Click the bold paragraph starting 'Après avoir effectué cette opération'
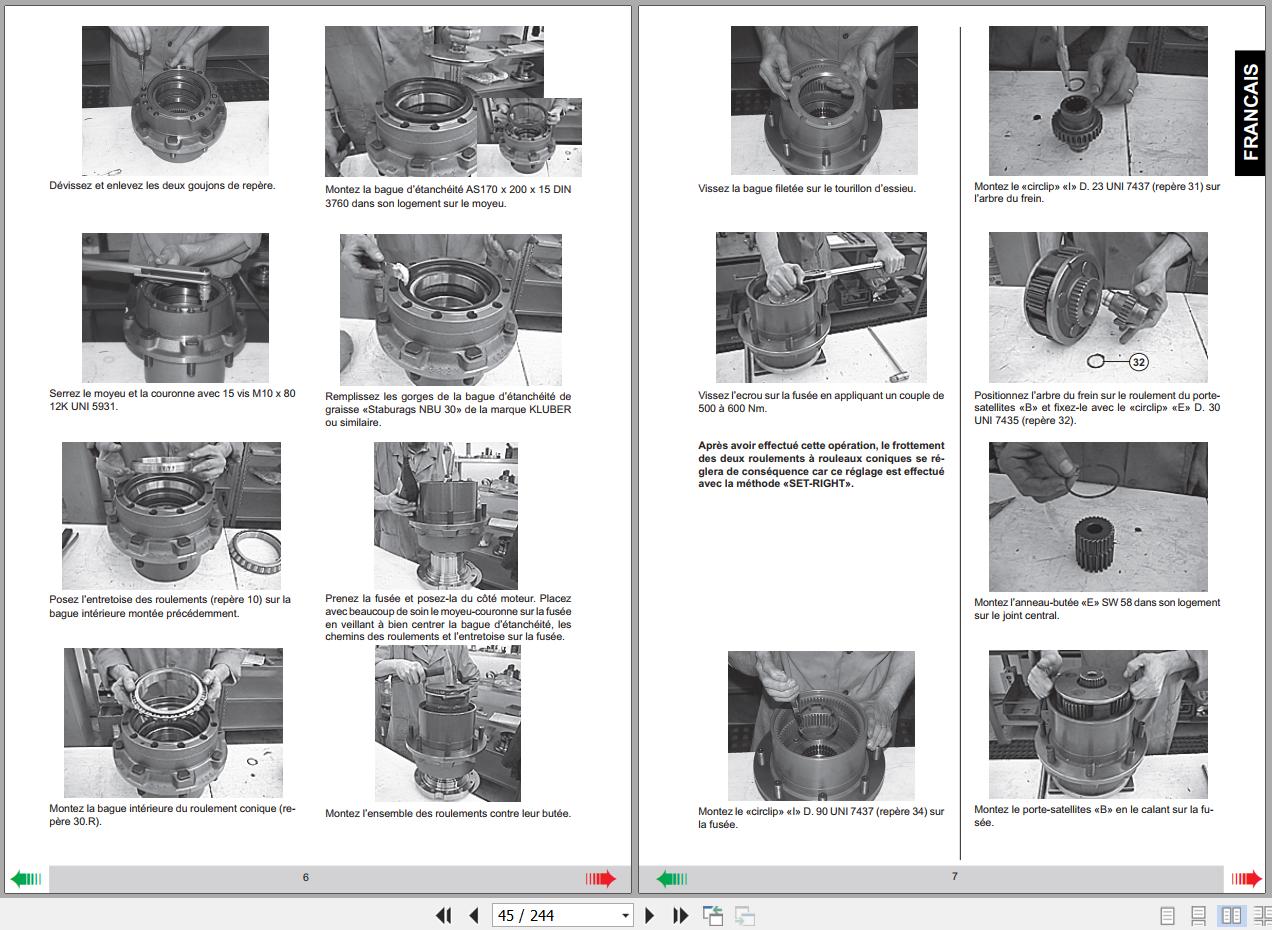Screen dimensions: 1272x930 pos(821,465)
